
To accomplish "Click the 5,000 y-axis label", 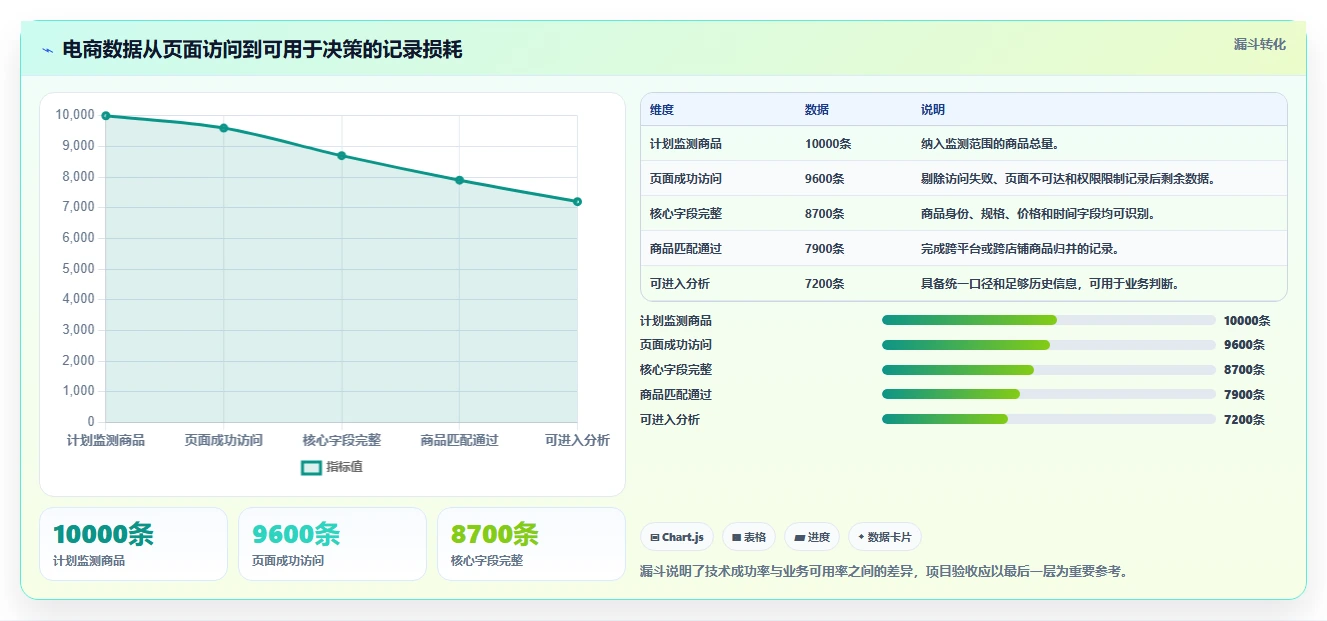I will tap(78, 268).
